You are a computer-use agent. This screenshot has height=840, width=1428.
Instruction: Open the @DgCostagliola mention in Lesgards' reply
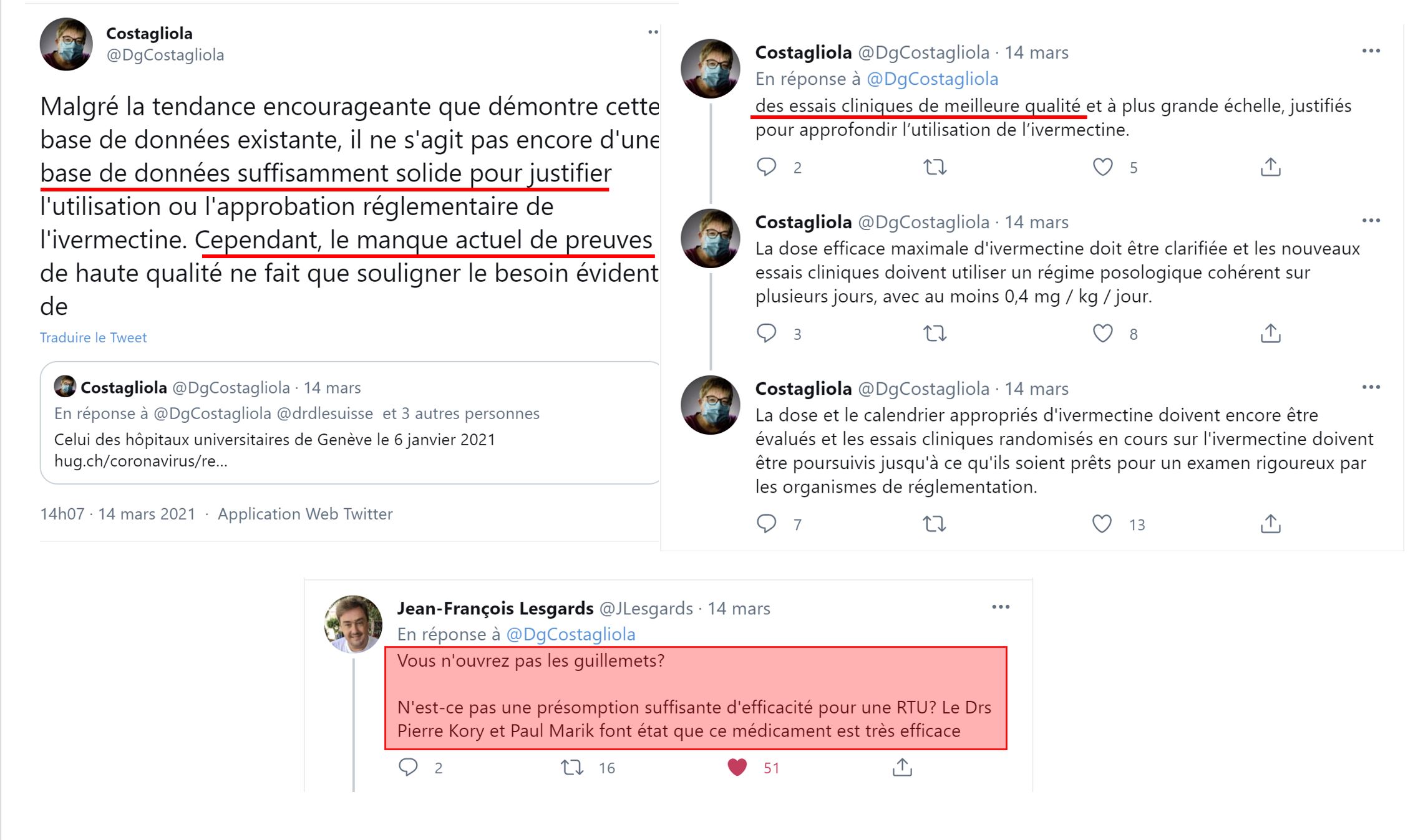coord(570,634)
